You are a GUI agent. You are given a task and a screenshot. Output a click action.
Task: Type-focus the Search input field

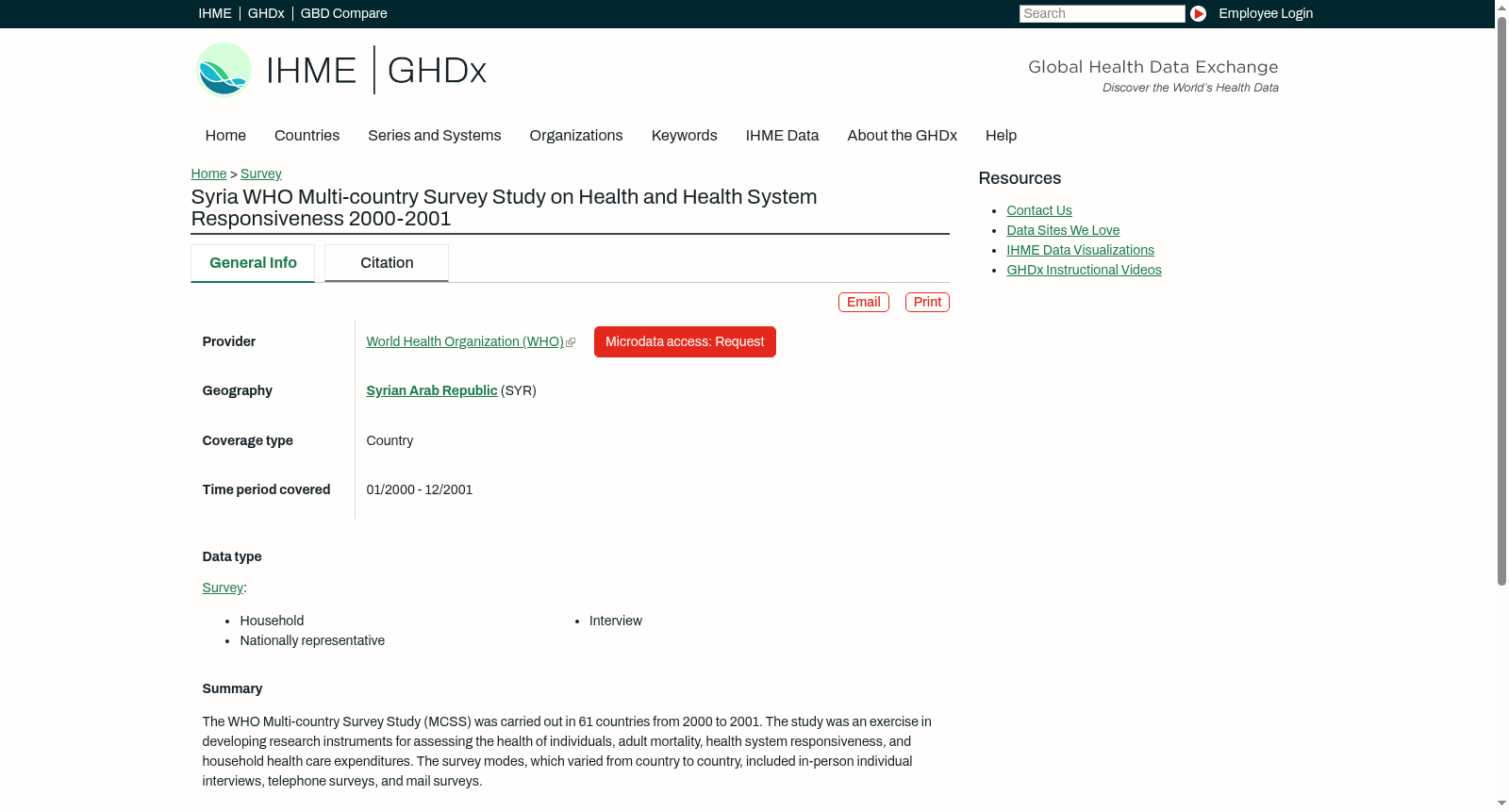(1102, 13)
